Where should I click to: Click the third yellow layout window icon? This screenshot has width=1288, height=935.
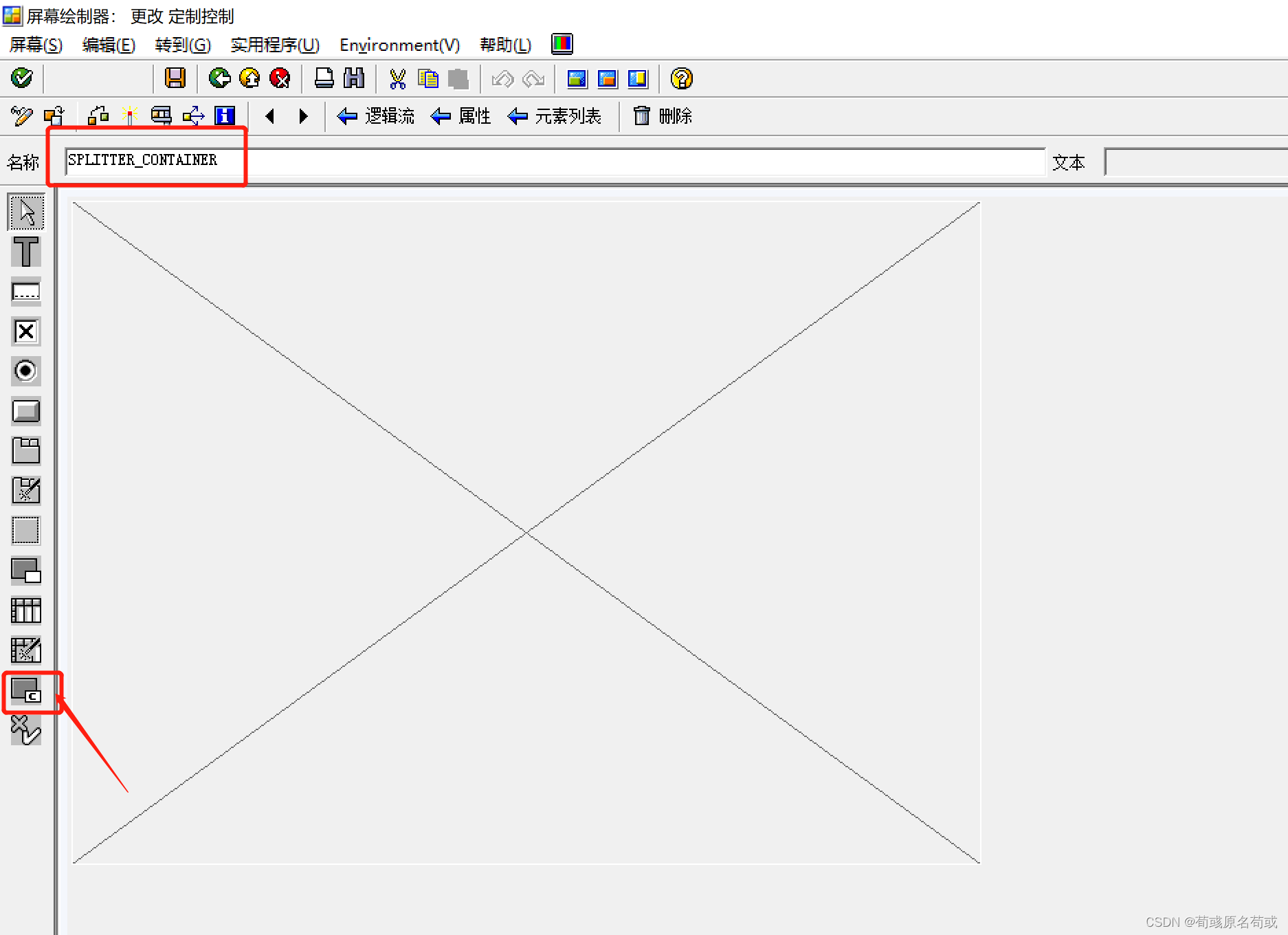[638, 79]
